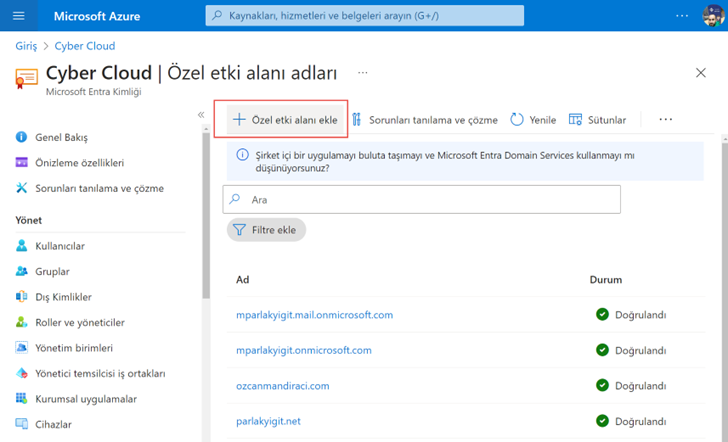The height and width of the screenshot is (442, 728).
Task: Open mparlakyigit.mail.onmicrosoft.com domain
Action: click(x=314, y=315)
